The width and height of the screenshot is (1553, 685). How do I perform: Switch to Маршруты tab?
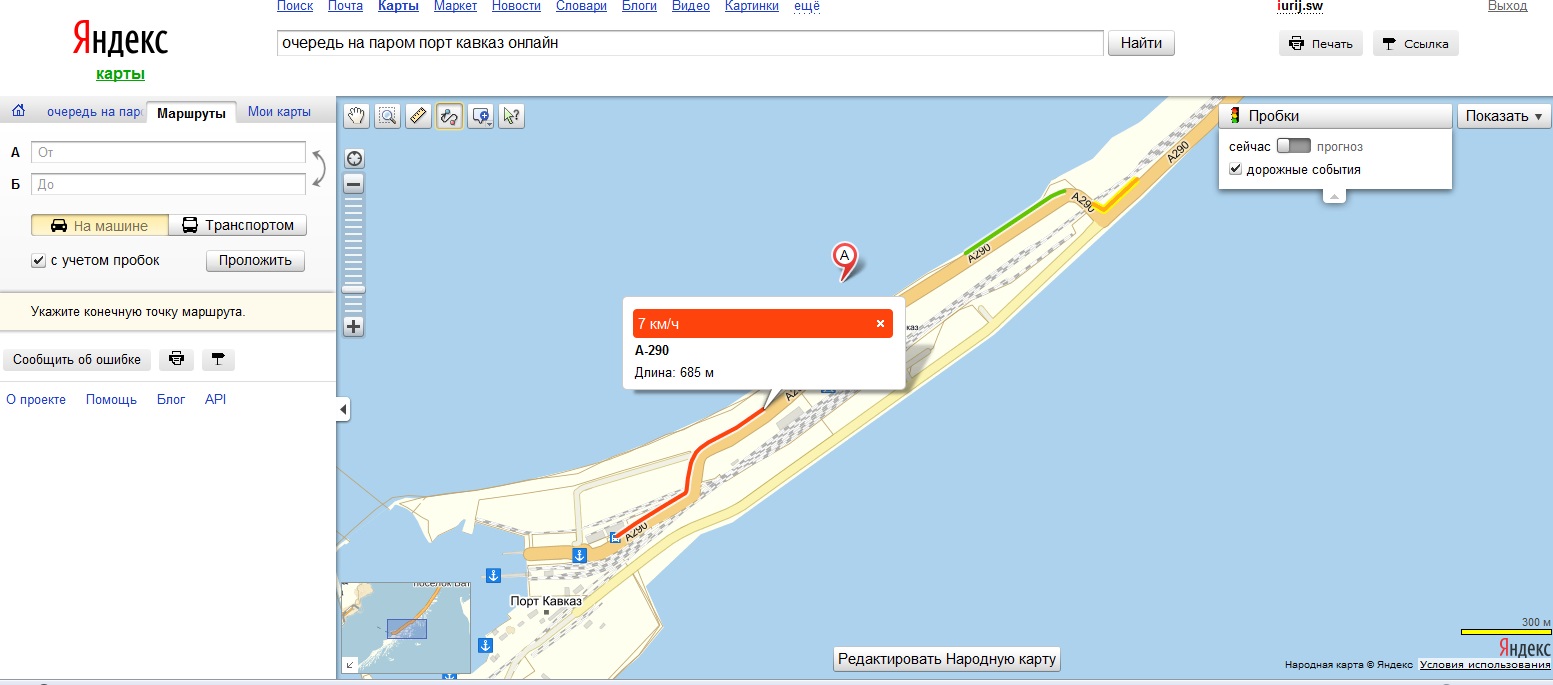(191, 113)
